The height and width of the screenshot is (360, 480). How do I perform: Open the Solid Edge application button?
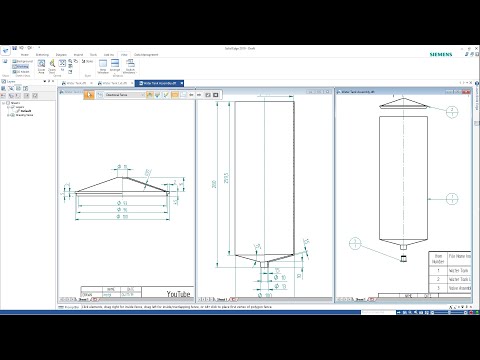point(5,51)
